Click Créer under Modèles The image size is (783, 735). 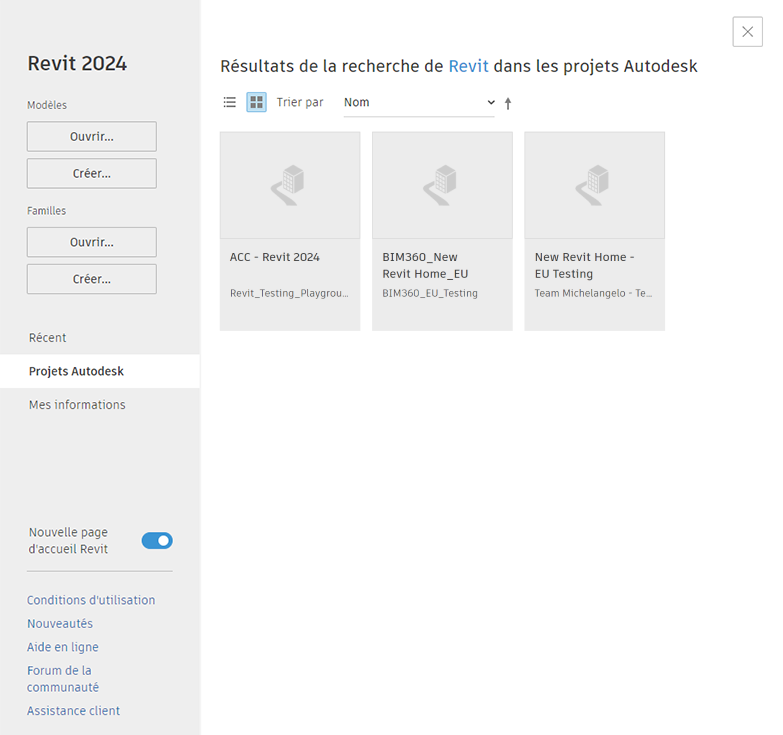(x=92, y=173)
